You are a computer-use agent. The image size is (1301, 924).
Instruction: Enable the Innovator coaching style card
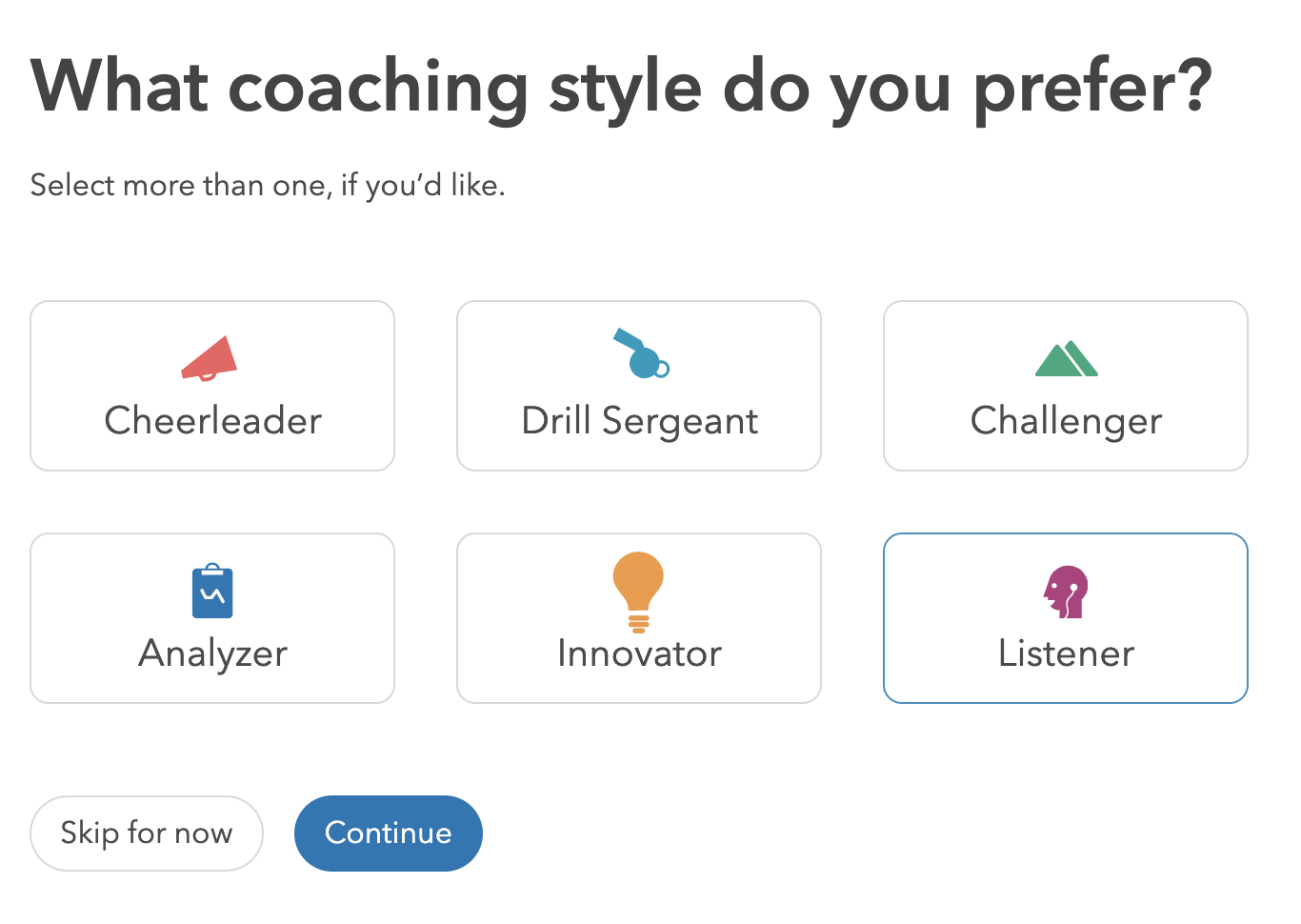coord(639,618)
